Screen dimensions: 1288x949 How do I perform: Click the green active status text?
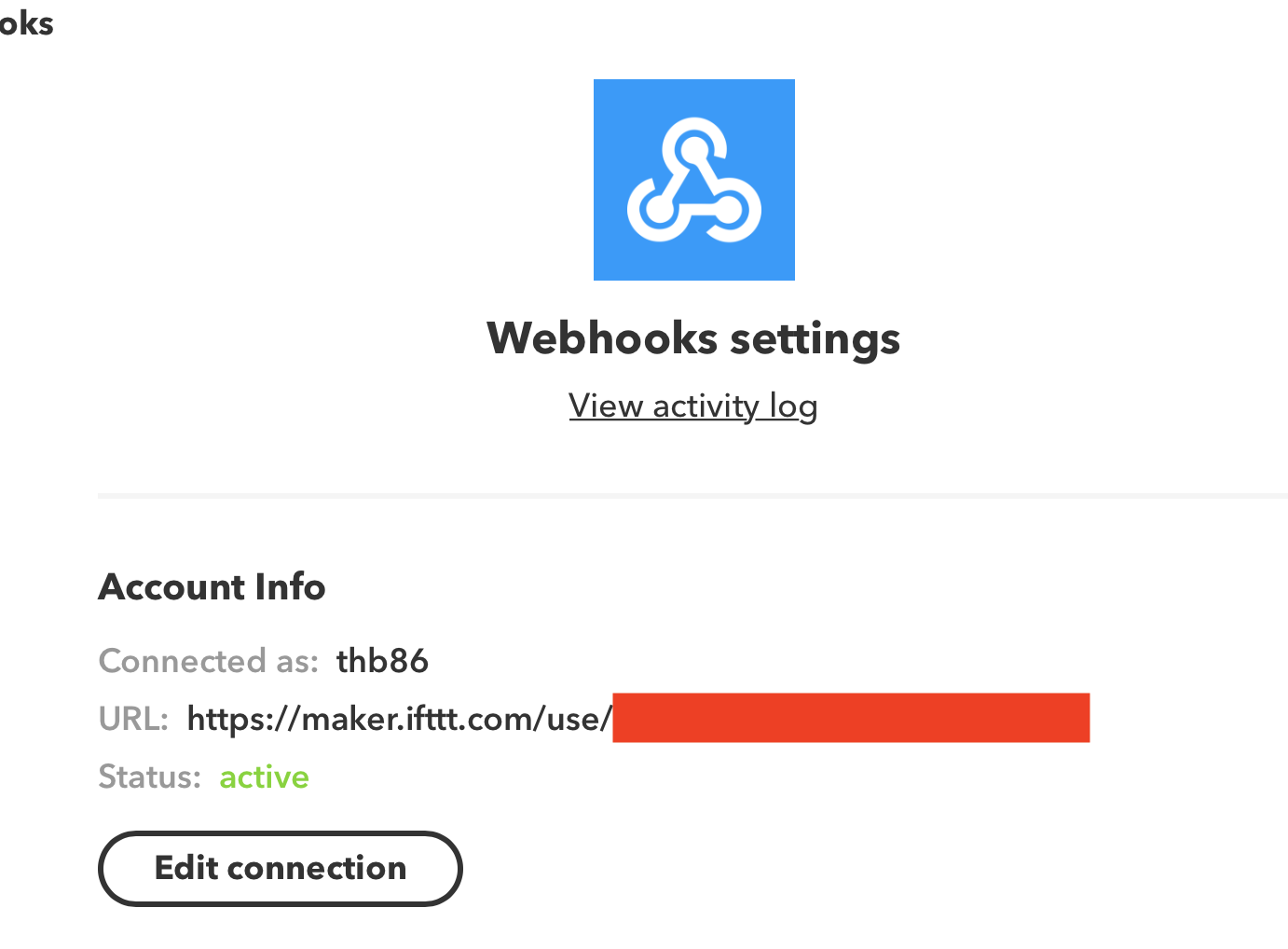point(264,777)
